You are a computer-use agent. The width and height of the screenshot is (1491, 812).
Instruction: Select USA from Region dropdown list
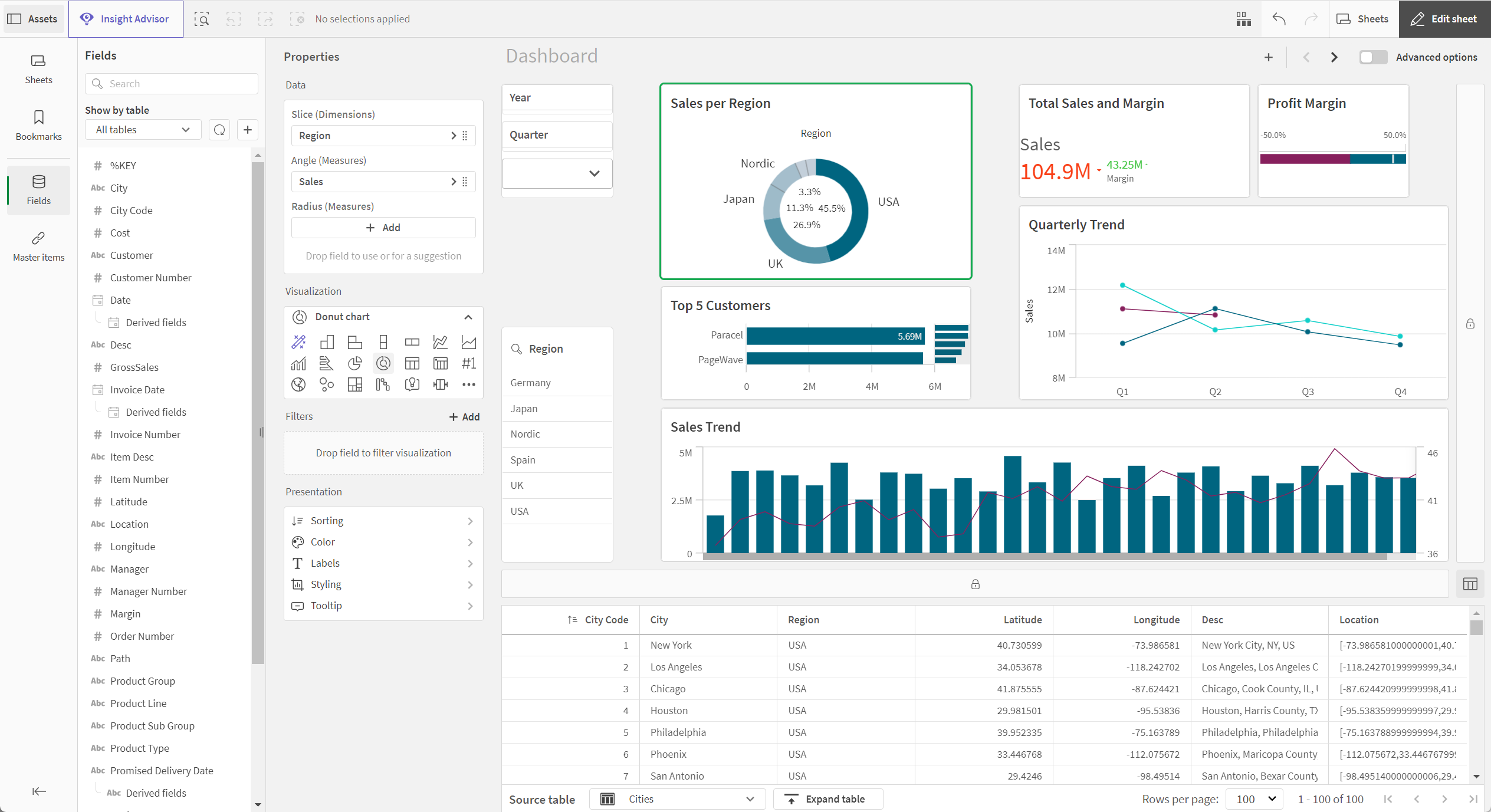coord(520,510)
